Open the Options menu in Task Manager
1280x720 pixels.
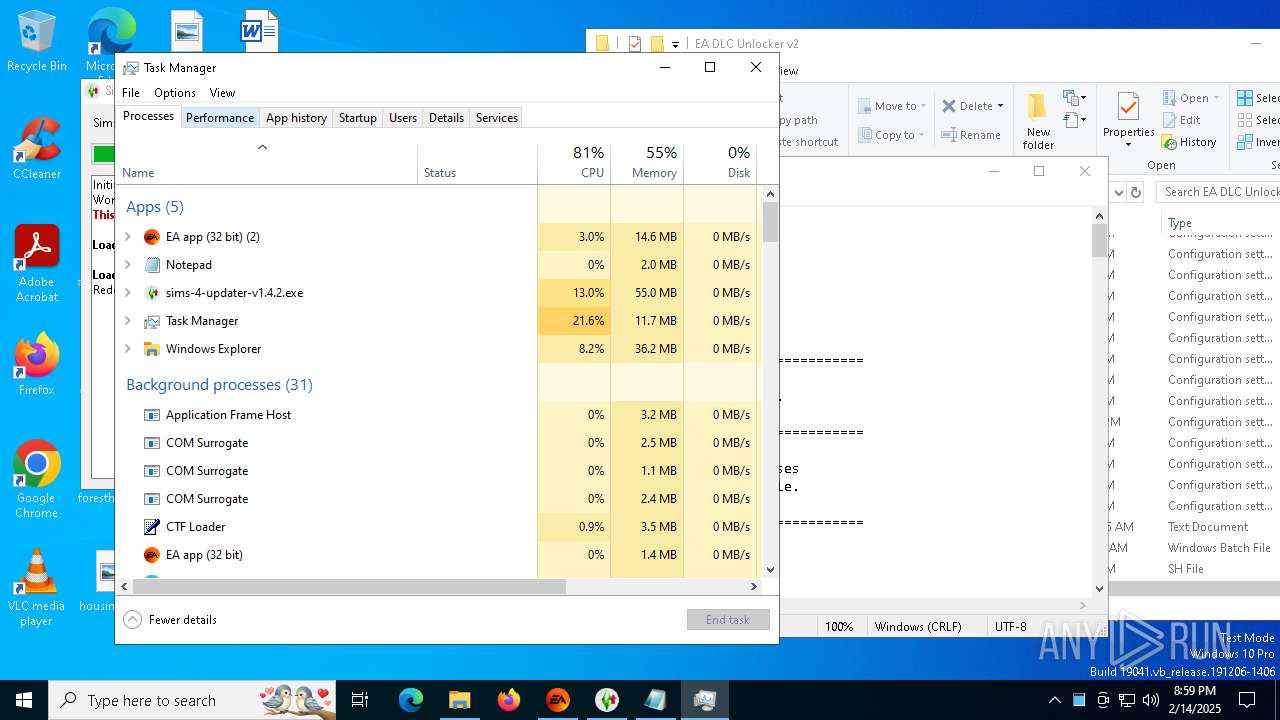(x=175, y=93)
